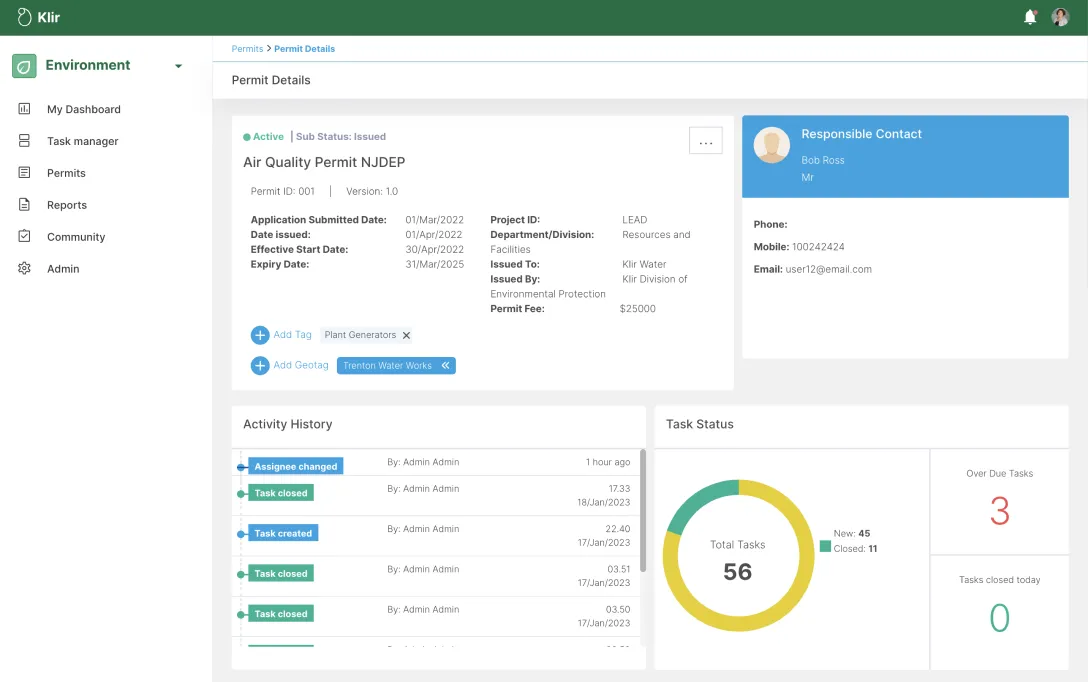
Task: Click the Klir logo icon
Action: (x=25, y=17)
